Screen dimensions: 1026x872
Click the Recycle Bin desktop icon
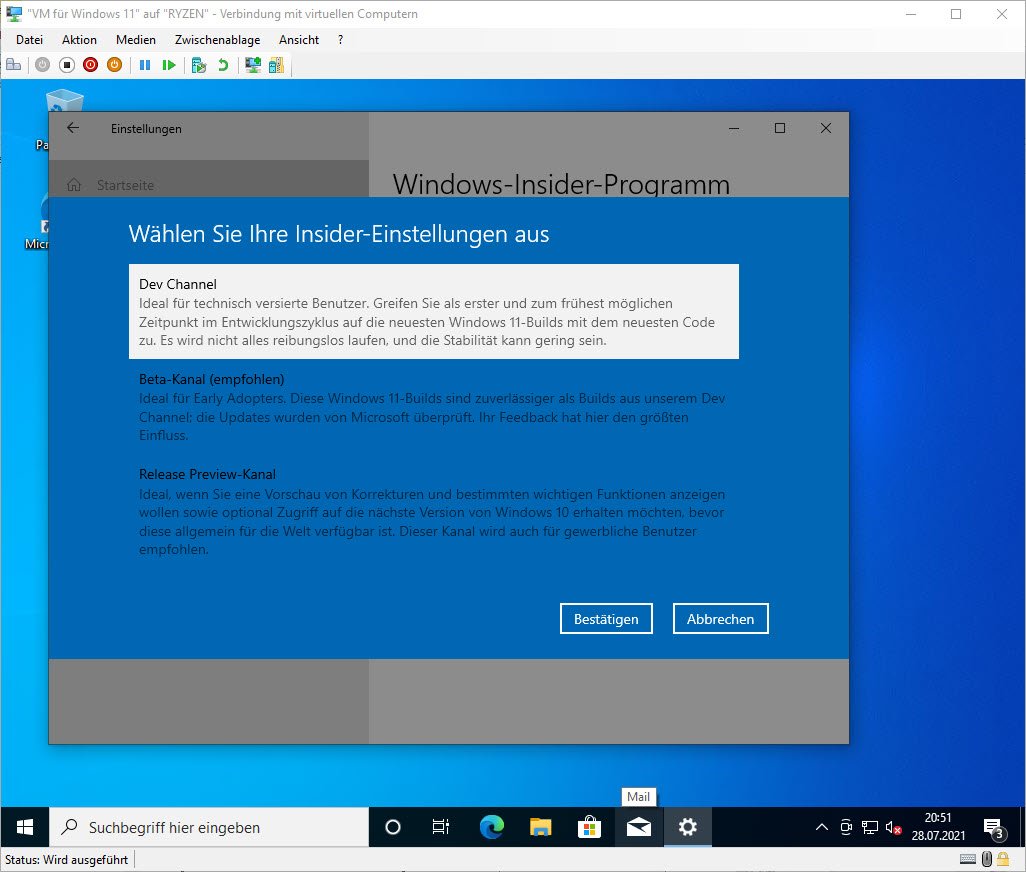pos(64,101)
